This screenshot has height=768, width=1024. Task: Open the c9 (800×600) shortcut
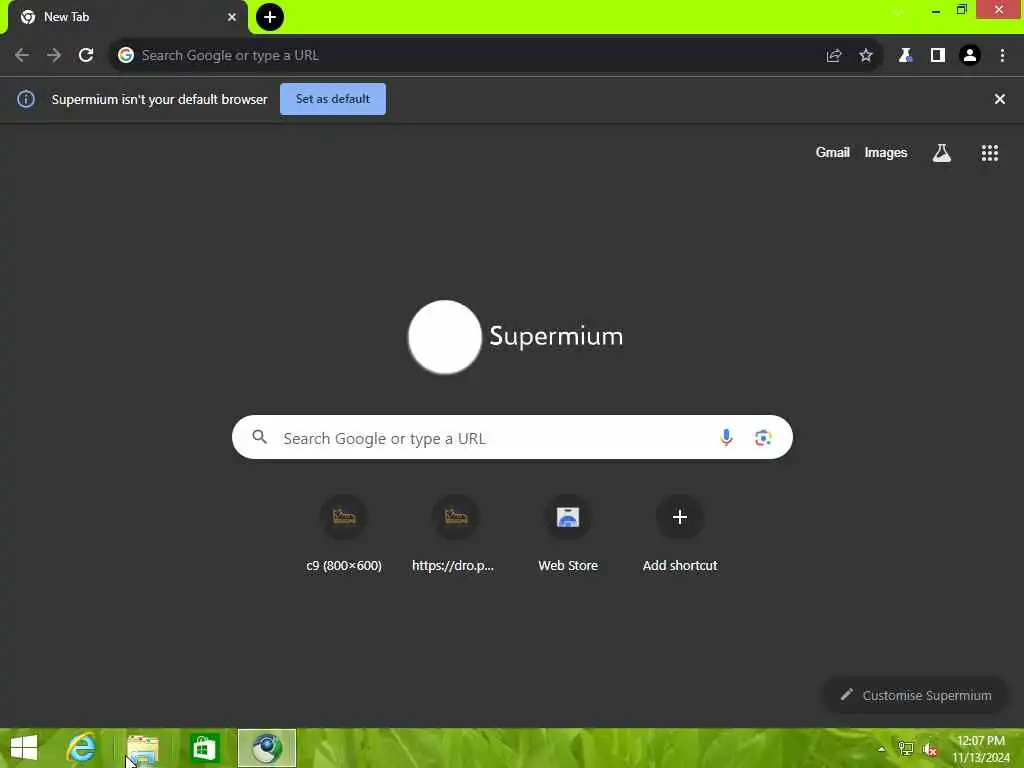pos(344,534)
